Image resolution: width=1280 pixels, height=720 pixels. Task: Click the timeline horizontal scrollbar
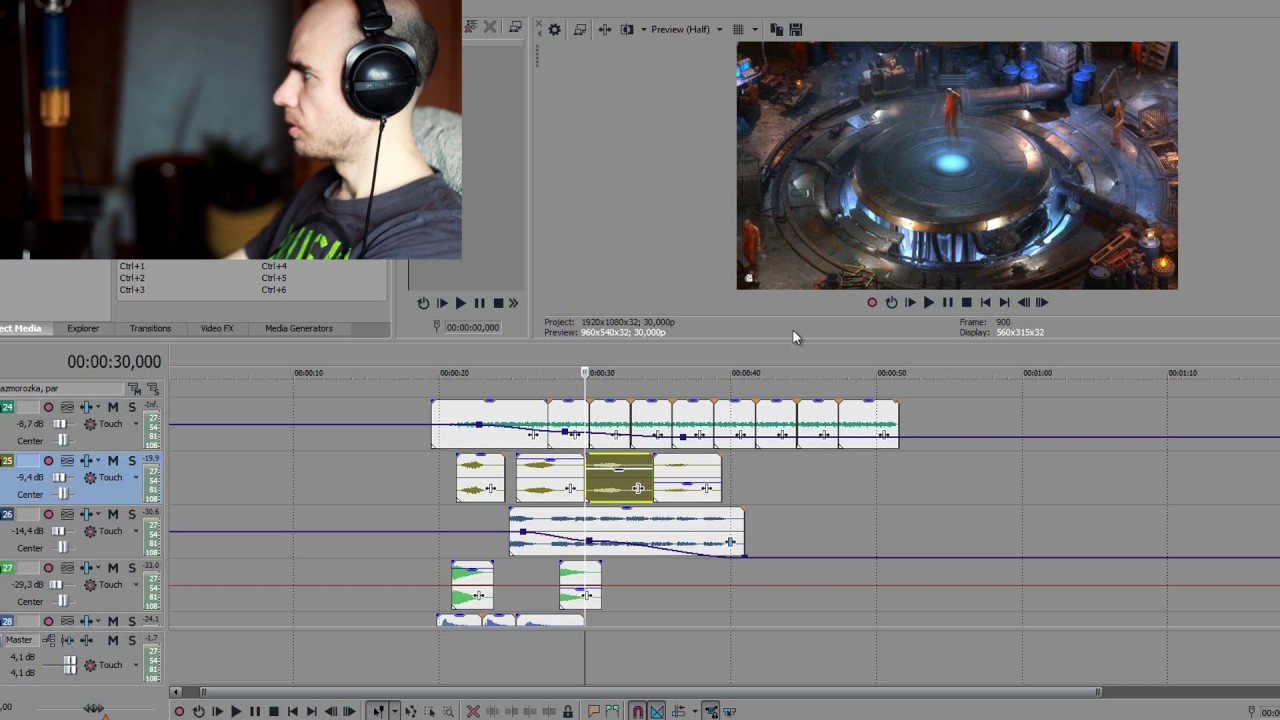[650, 692]
